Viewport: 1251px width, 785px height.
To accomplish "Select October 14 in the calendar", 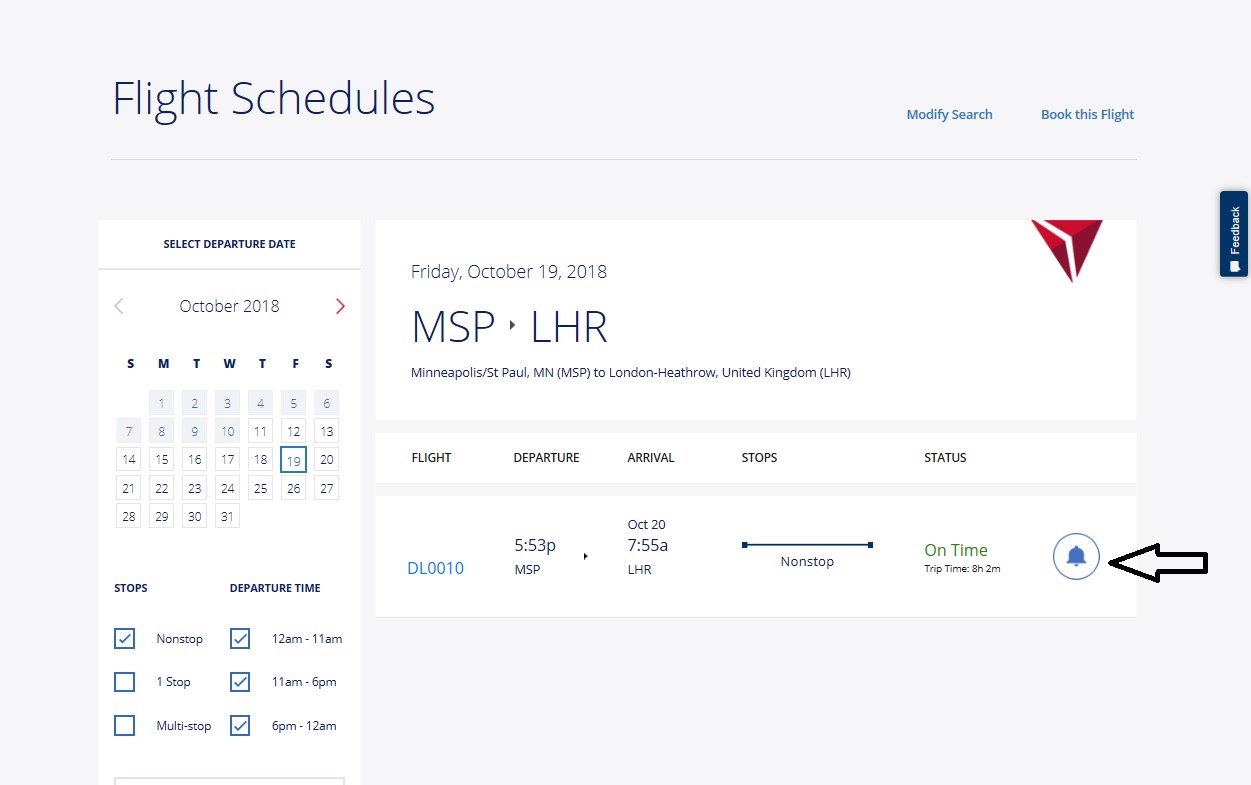I will tap(128, 459).
